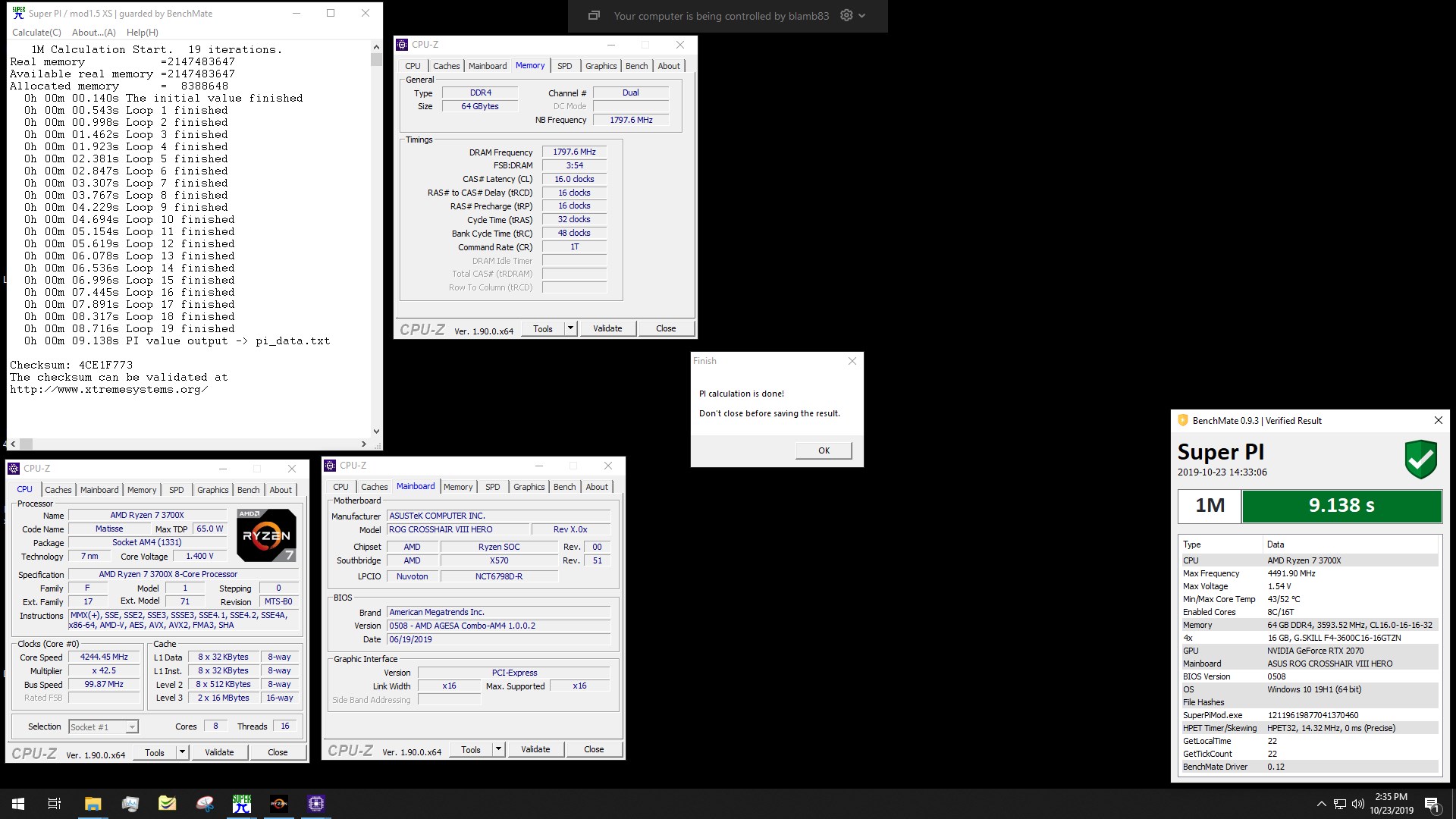Launch the Snipping Tool from taskbar

205,804
